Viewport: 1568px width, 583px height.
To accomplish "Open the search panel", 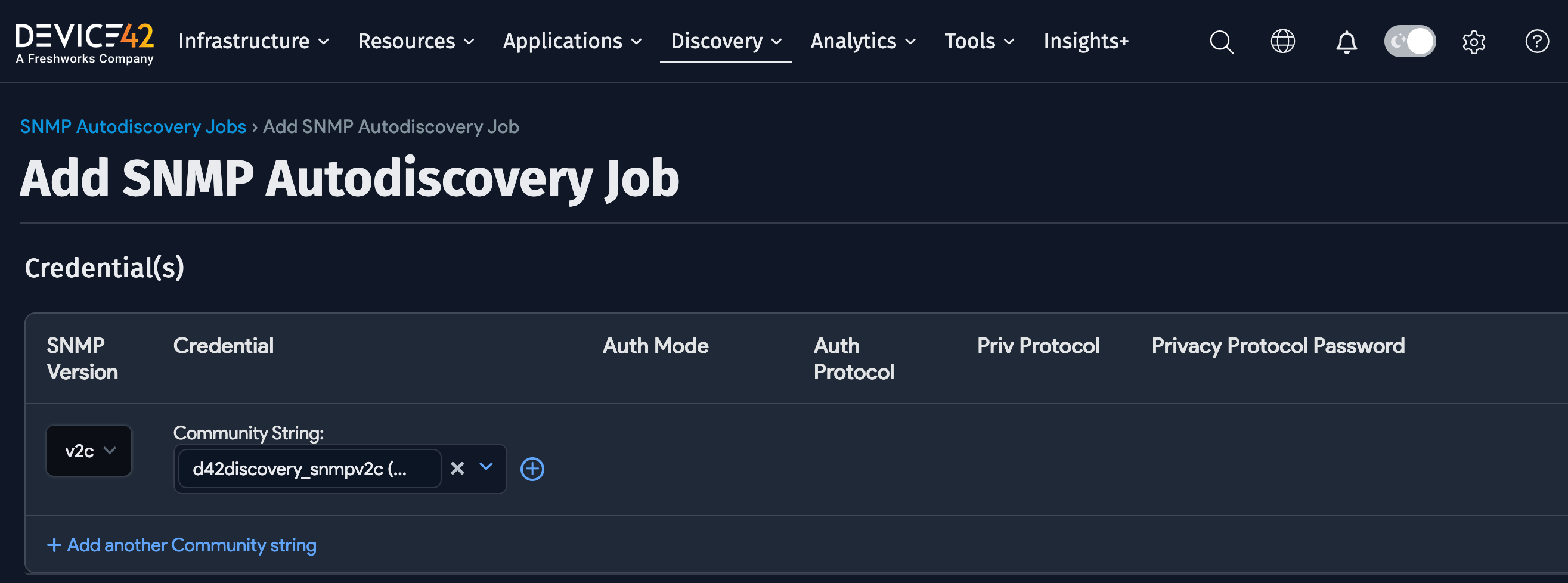I will 1221,41.
